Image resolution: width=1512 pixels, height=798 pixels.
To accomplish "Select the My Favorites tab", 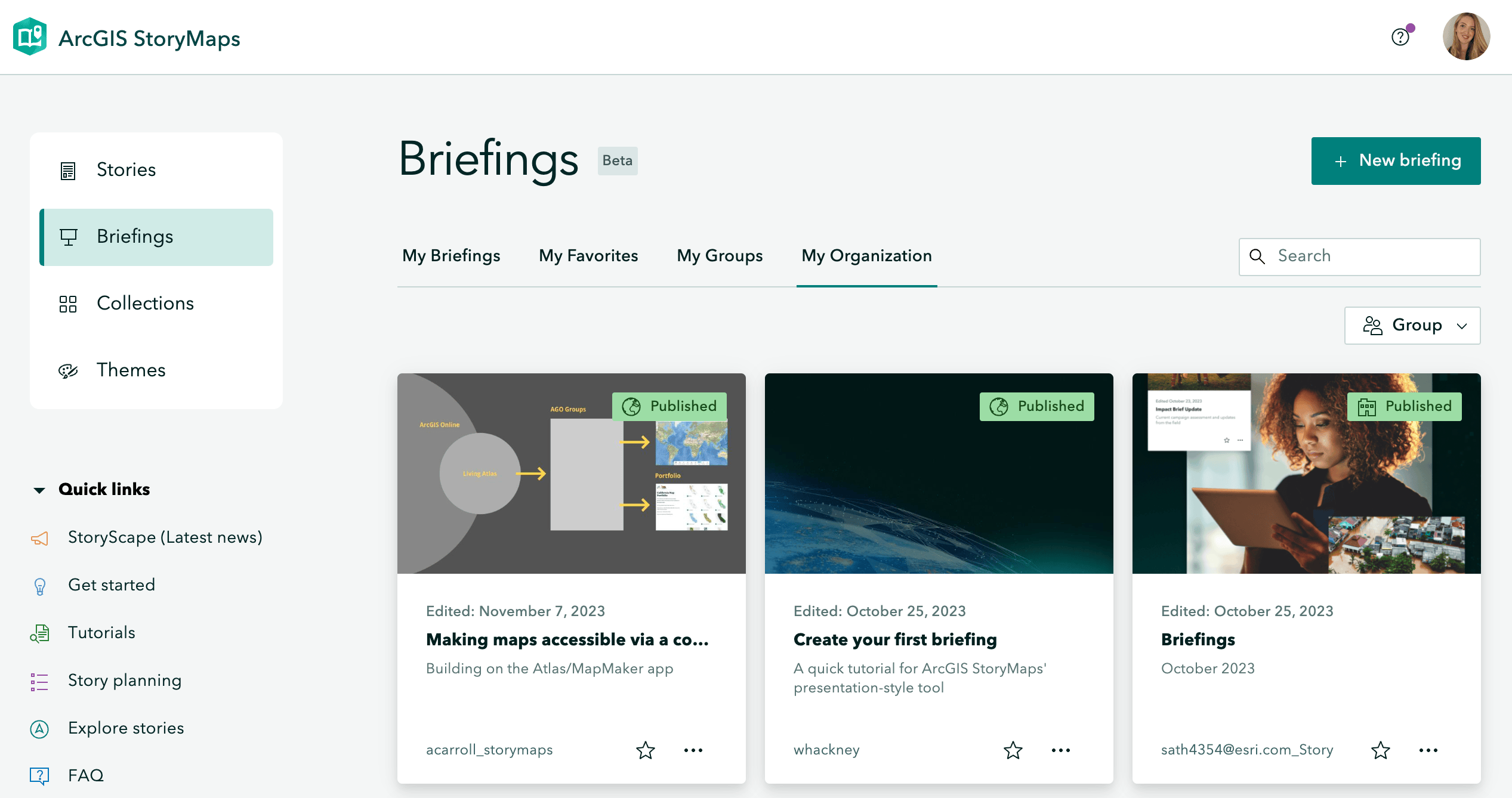I will [x=587, y=255].
